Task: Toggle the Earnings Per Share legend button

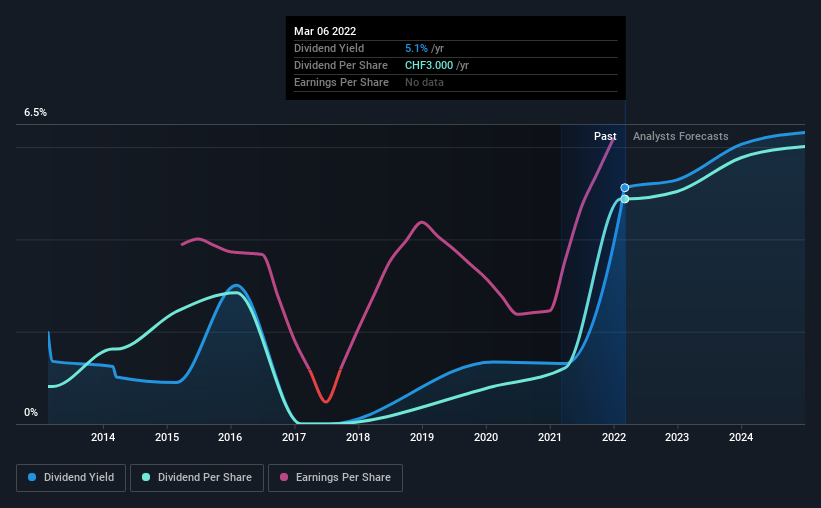Action: point(335,478)
